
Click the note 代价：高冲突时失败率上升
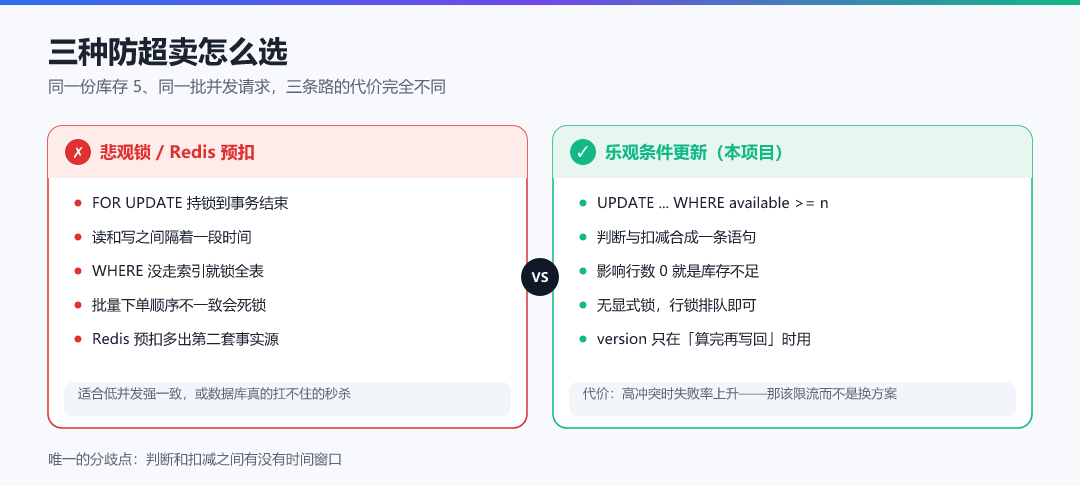point(792,399)
